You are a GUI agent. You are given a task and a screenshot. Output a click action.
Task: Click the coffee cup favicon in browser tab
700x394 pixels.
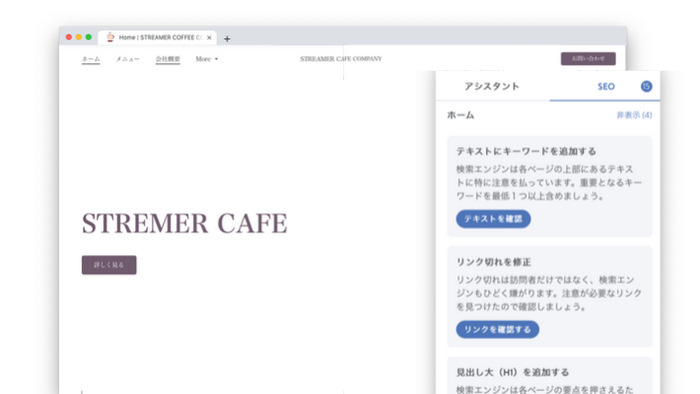point(110,37)
